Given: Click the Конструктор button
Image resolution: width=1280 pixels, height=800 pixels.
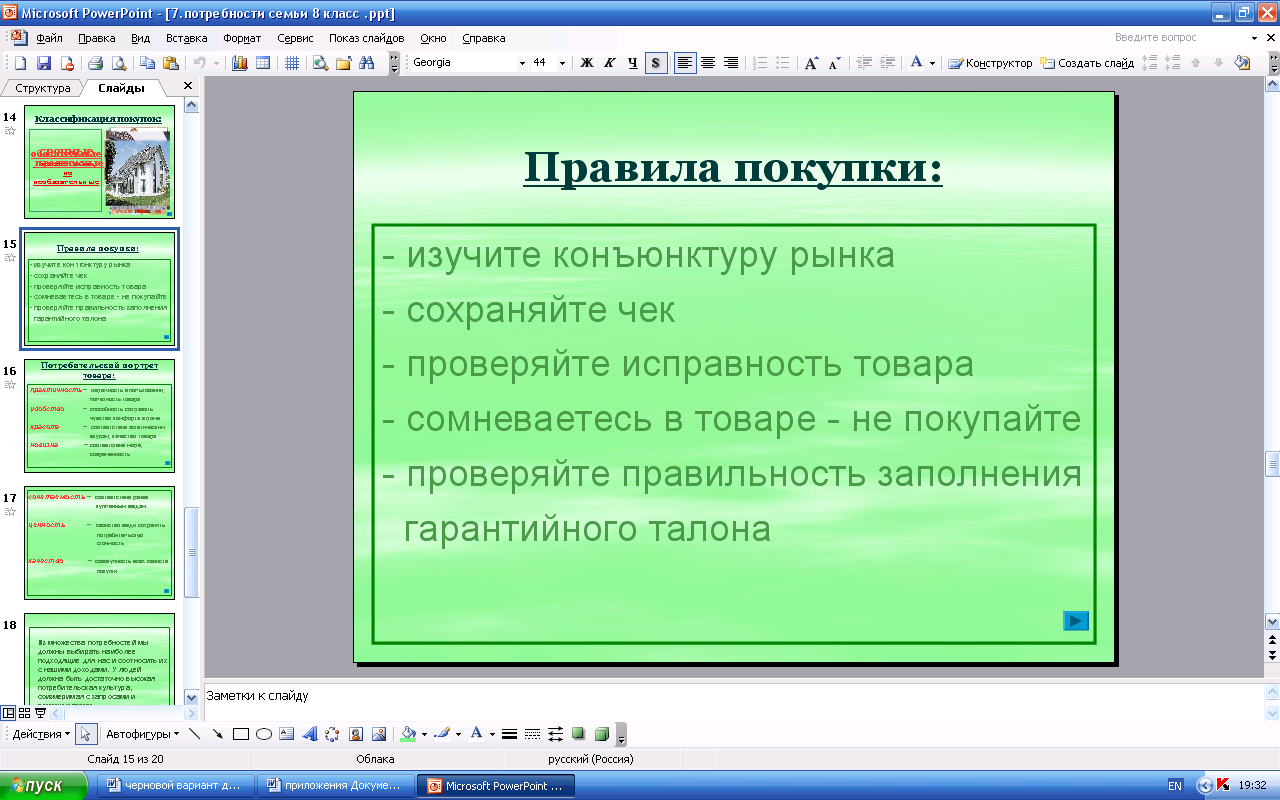Looking at the screenshot, I should point(990,63).
